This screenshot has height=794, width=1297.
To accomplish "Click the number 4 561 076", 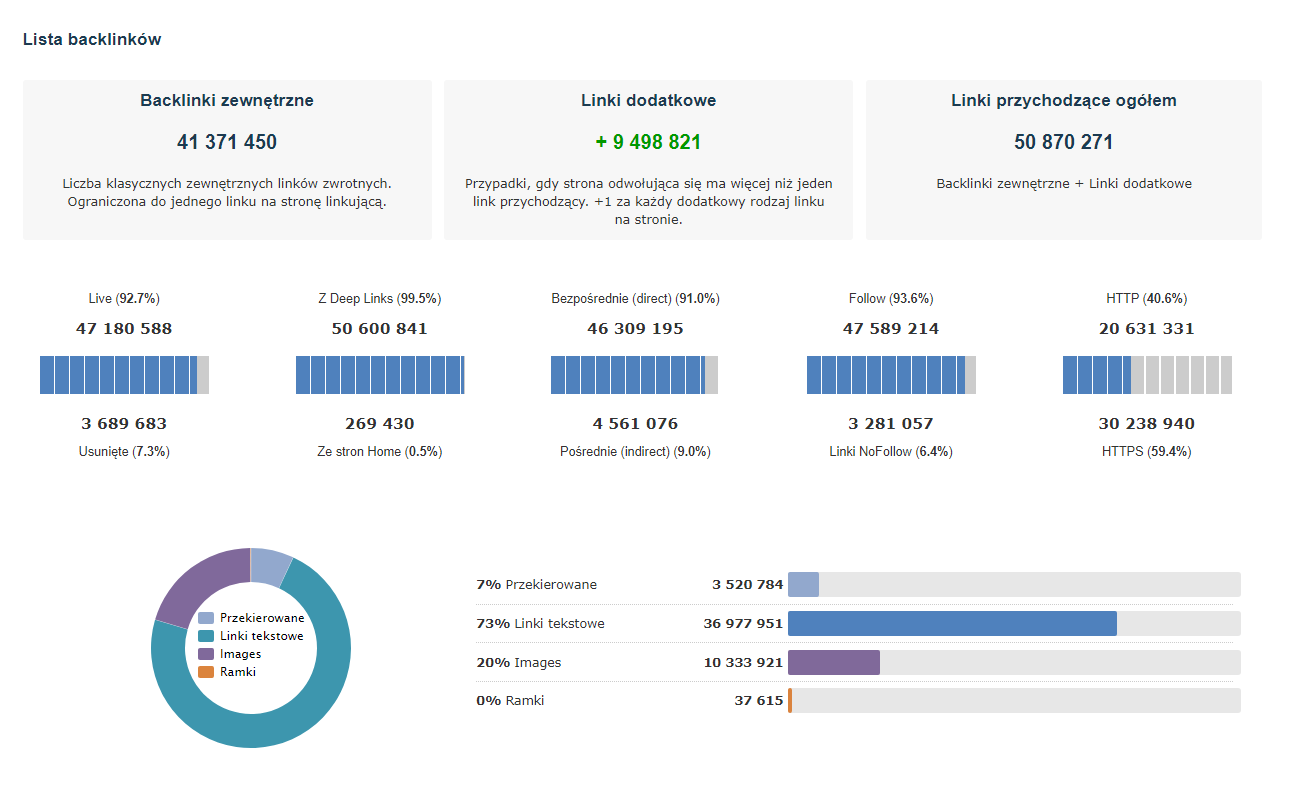I will (635, 424).
